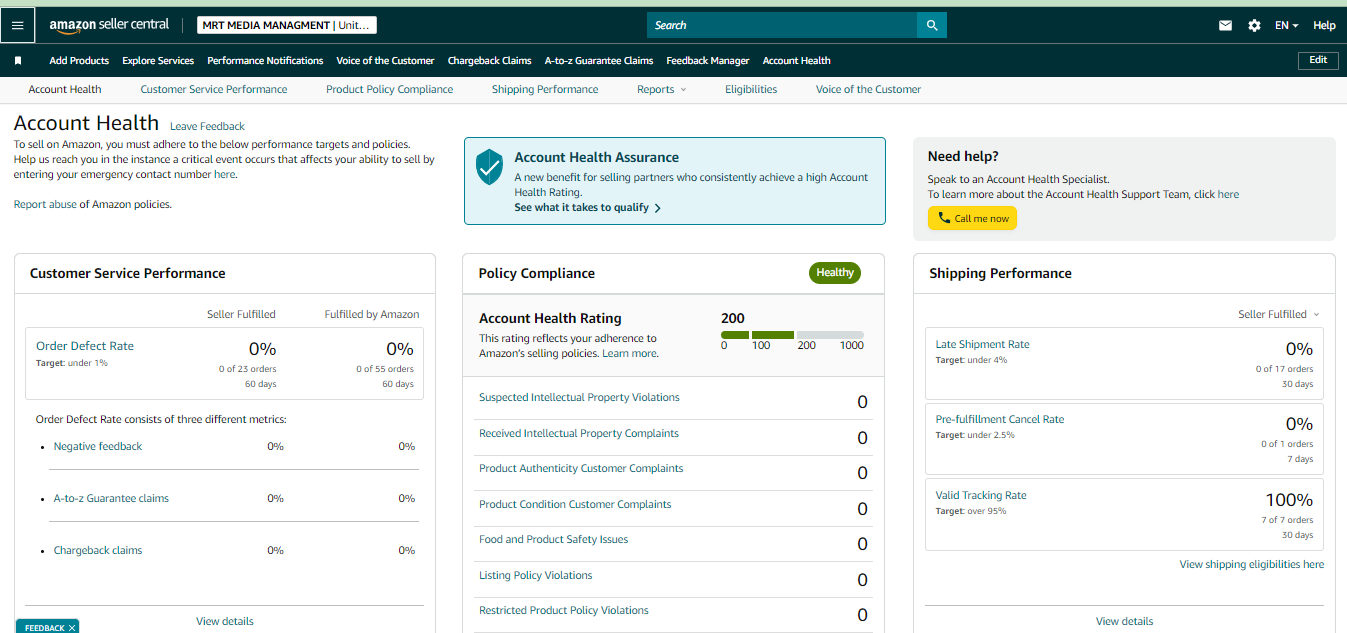Image resolution: width=1347 pixels, height=633 pixels.
Task: Open Voice of the Customer in favorites bar
Action: point(385,61)
